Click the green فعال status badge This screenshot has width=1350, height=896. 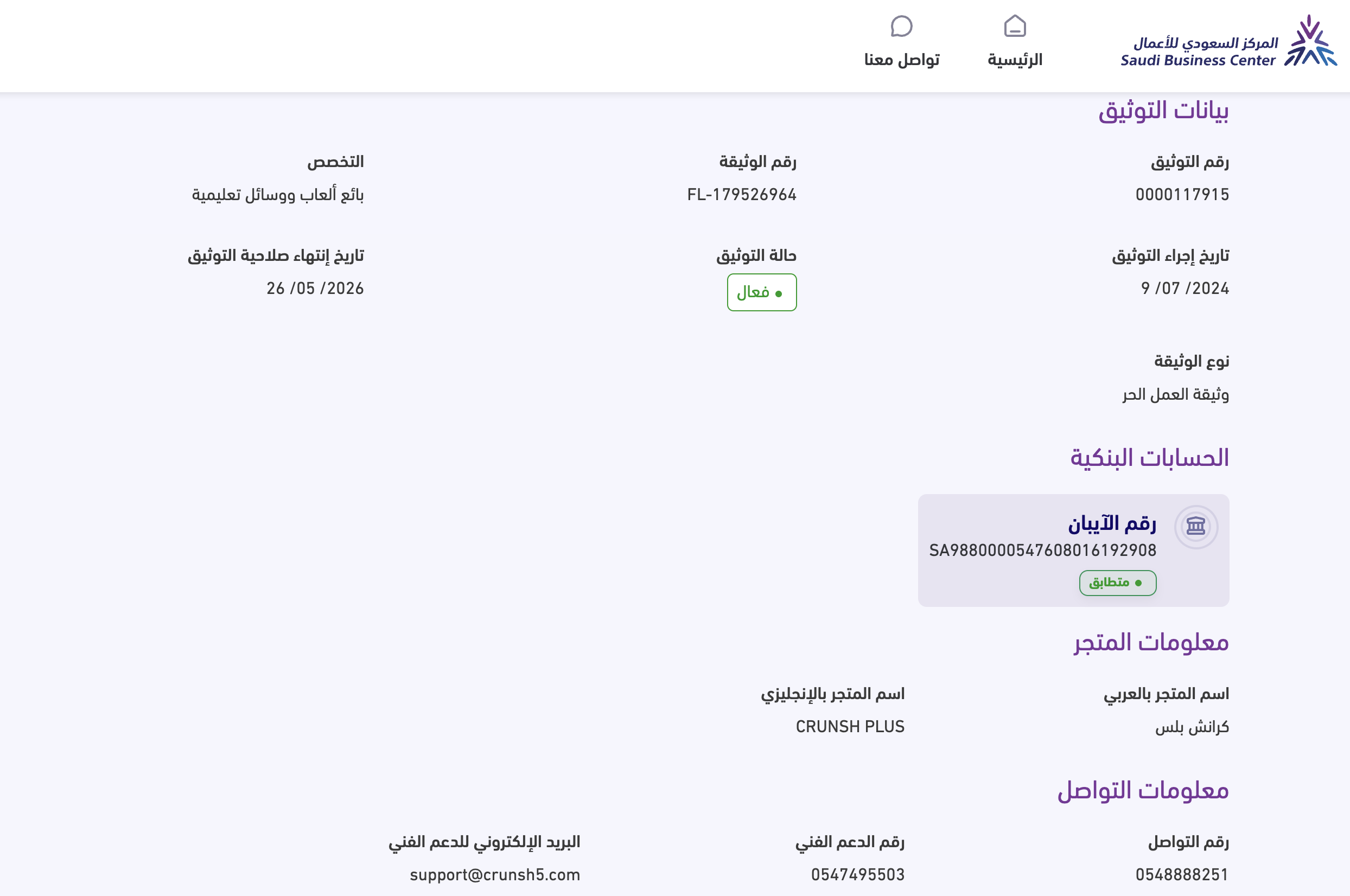pos(761,292)
